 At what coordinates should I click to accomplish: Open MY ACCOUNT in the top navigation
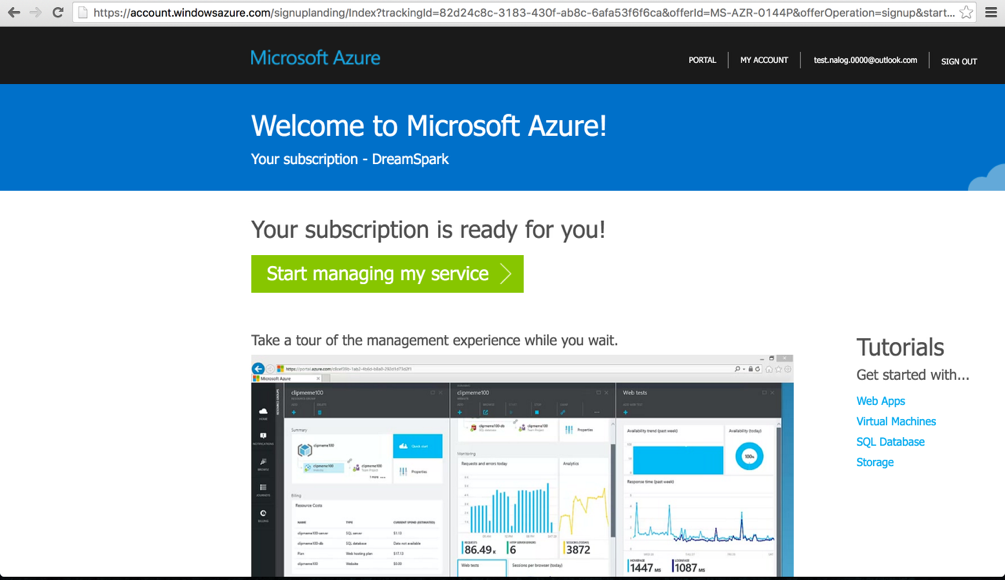[x=763, y=60]
